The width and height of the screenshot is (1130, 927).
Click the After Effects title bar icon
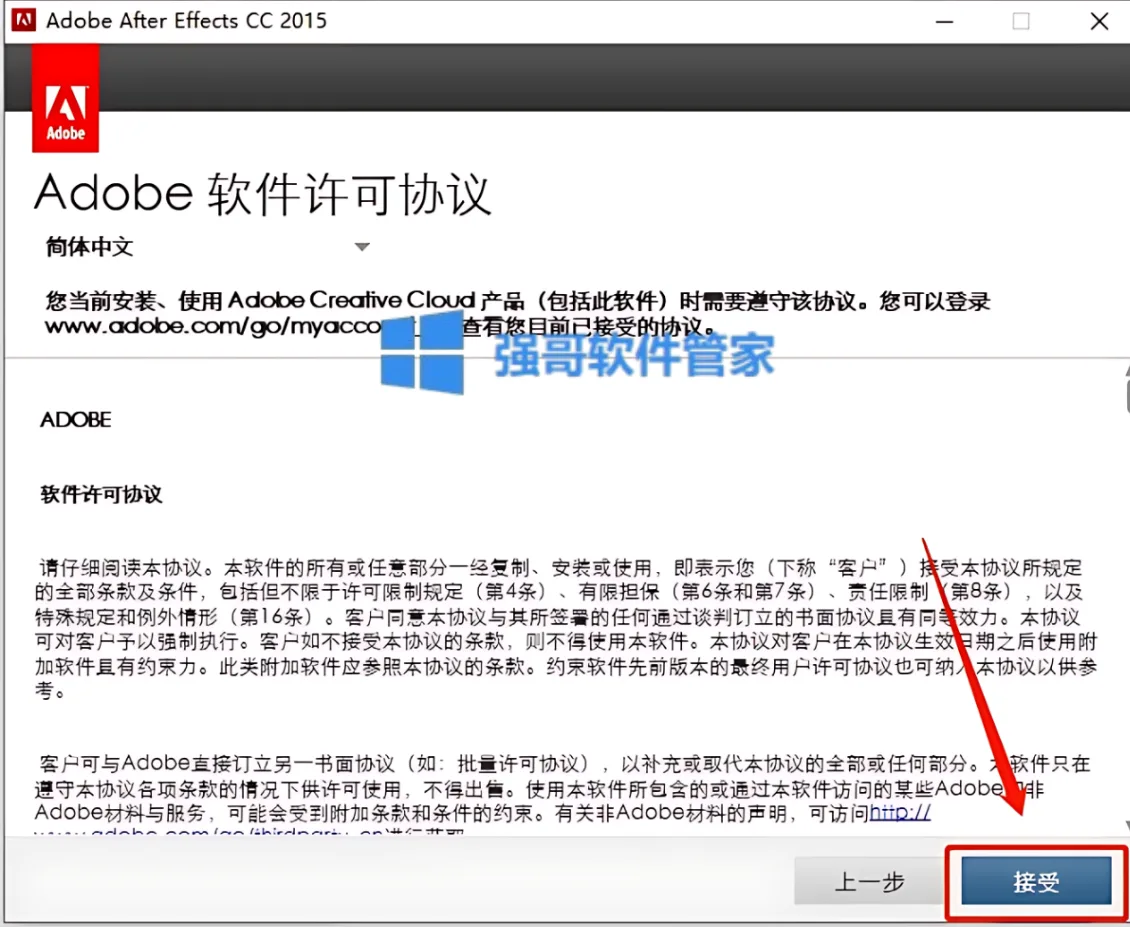[24, 20]
